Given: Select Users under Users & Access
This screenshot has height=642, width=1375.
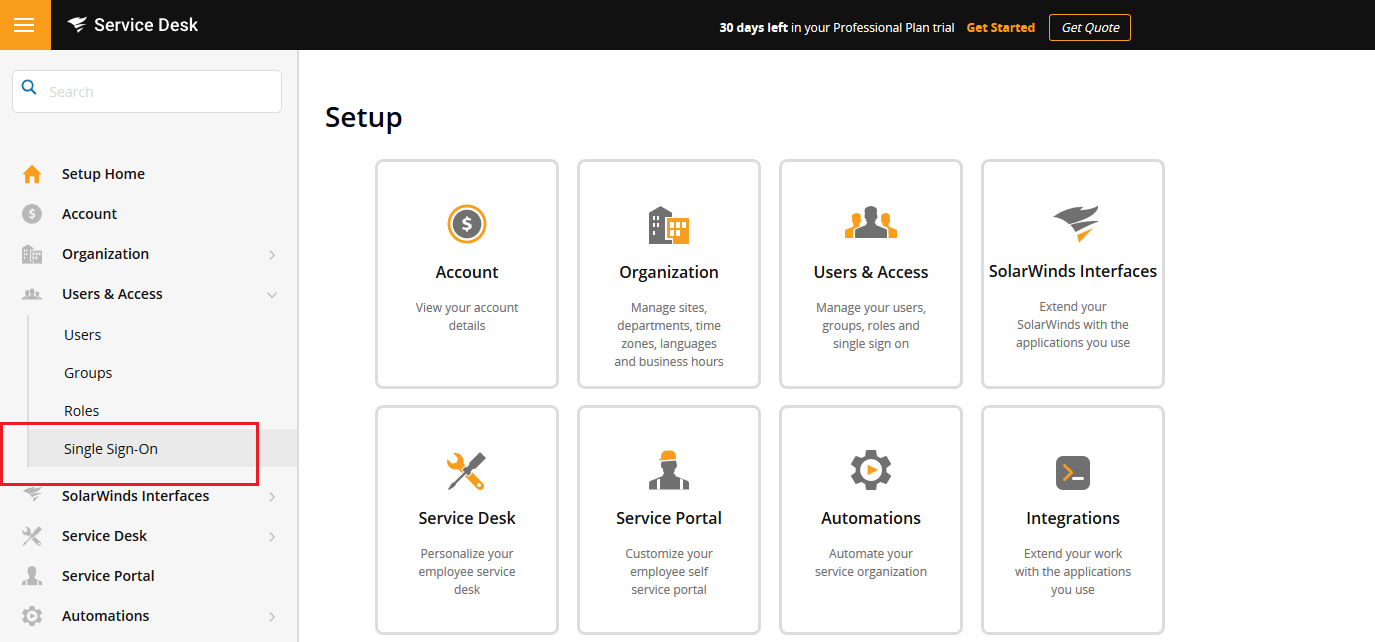Looking at the screenshot, I should point(82,335).
